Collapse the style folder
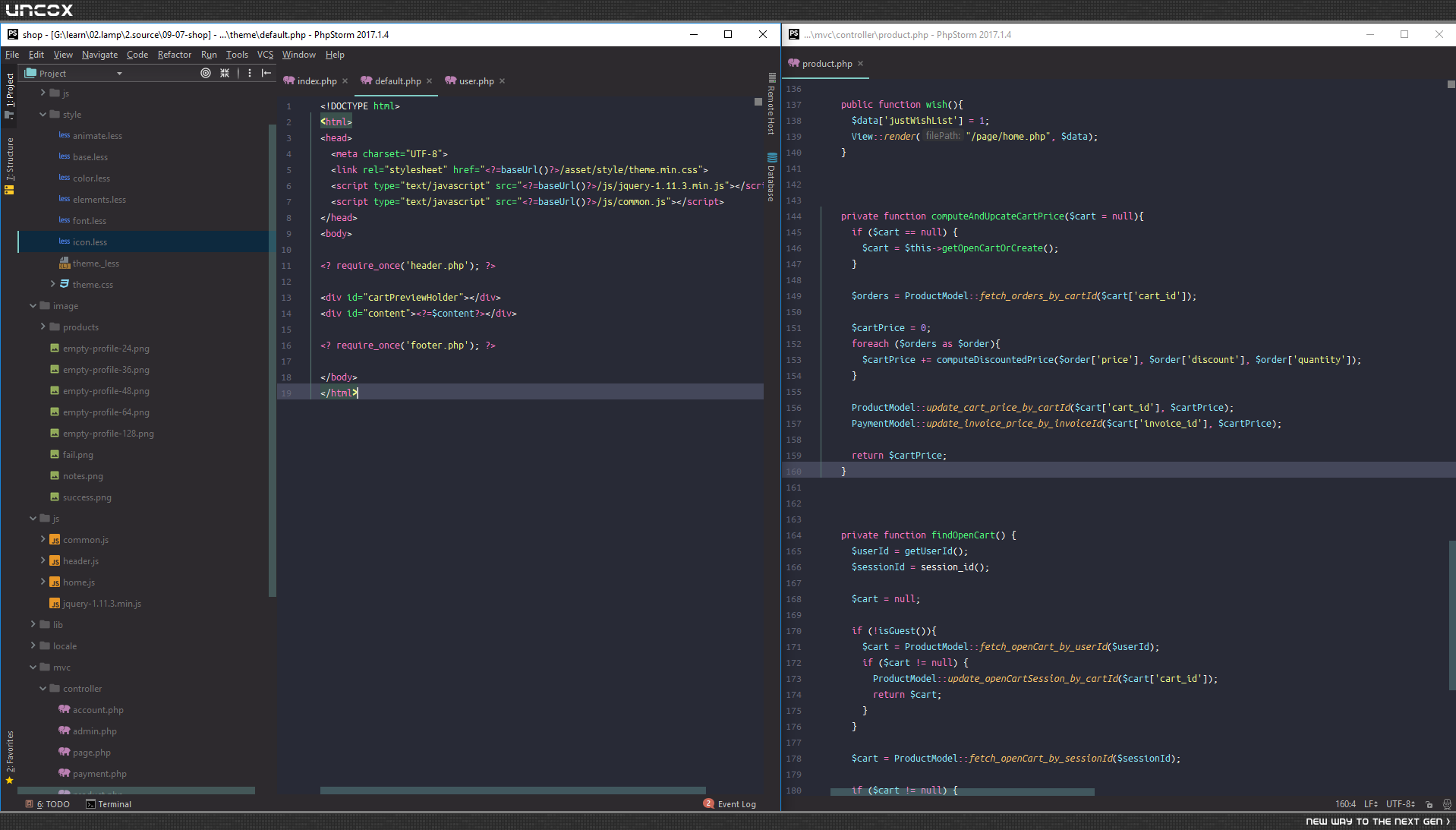 tap(43, 115)
